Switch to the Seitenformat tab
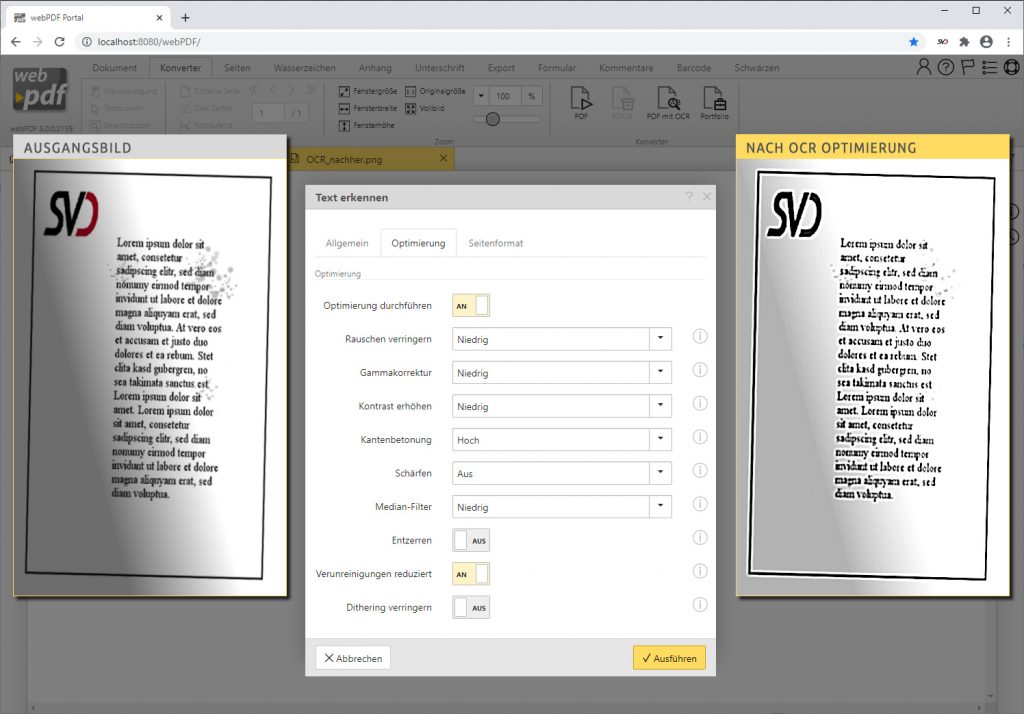The image size is (1024, 714). pyautogui.click(x=495, y=243)
